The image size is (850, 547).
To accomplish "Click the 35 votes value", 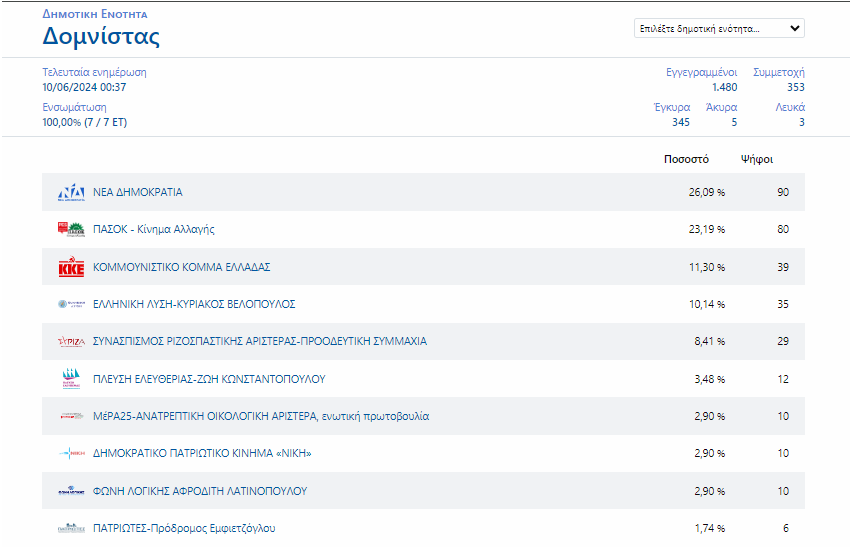I will 783,304.
